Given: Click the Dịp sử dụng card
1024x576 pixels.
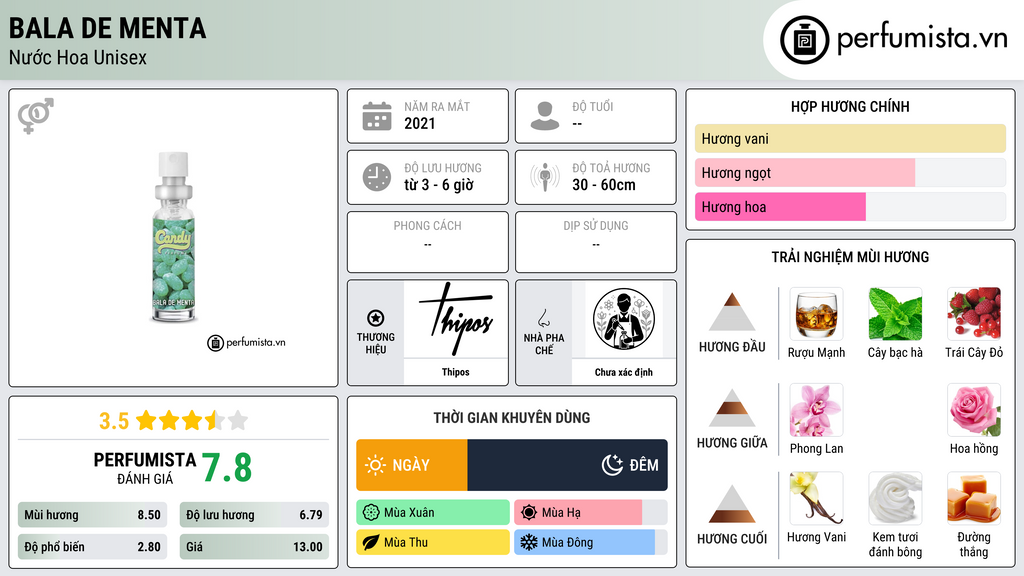Looking at the screenshot, I should [x=596, y=242].
